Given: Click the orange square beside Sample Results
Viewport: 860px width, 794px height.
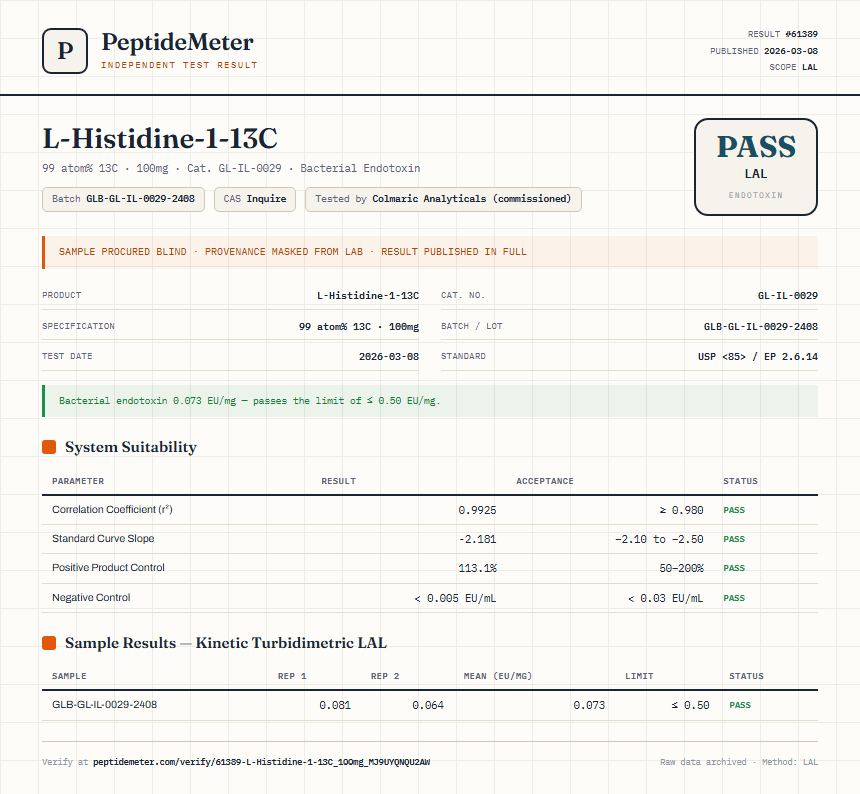Looking at the screenshot, I should click(49, 643).
